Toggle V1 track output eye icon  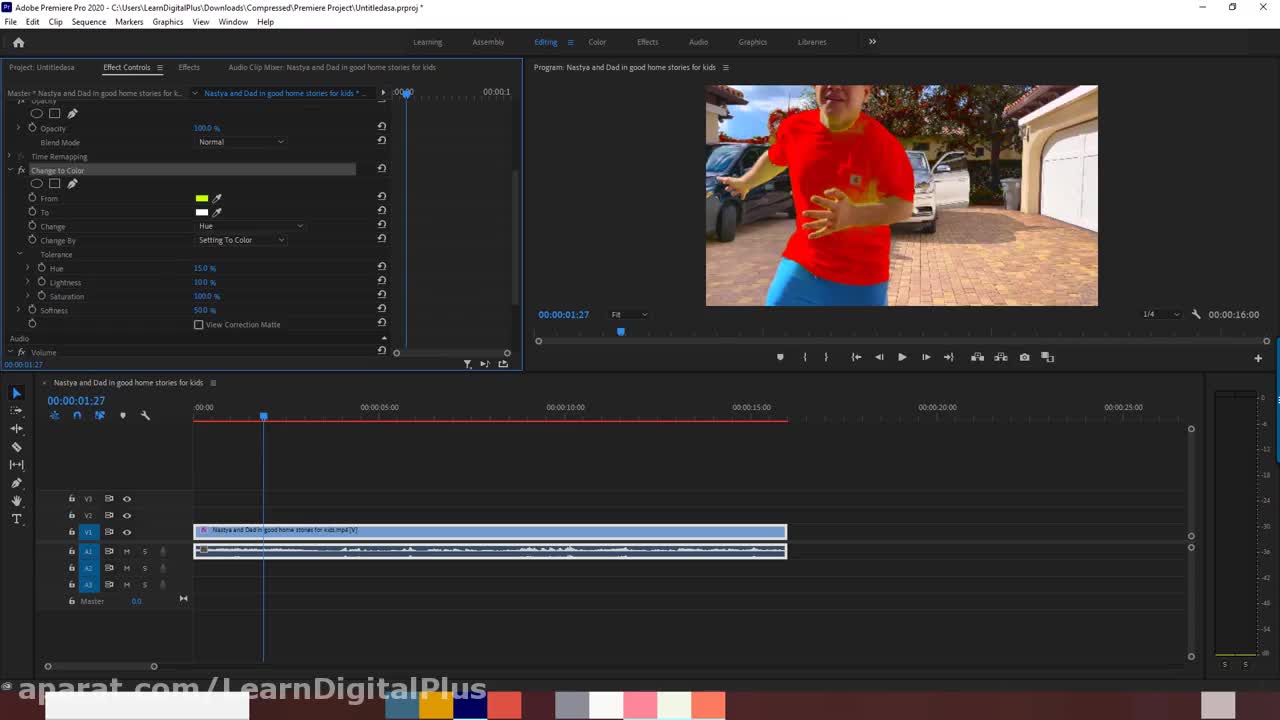[x=127, y=532]
